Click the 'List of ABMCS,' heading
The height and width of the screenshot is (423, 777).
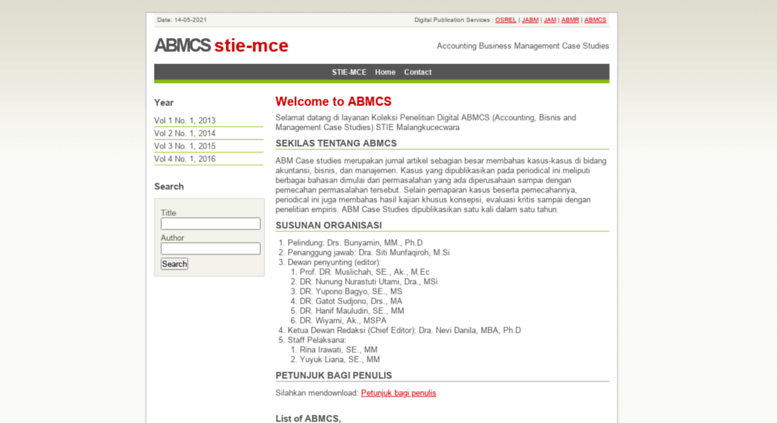point(308,419)
